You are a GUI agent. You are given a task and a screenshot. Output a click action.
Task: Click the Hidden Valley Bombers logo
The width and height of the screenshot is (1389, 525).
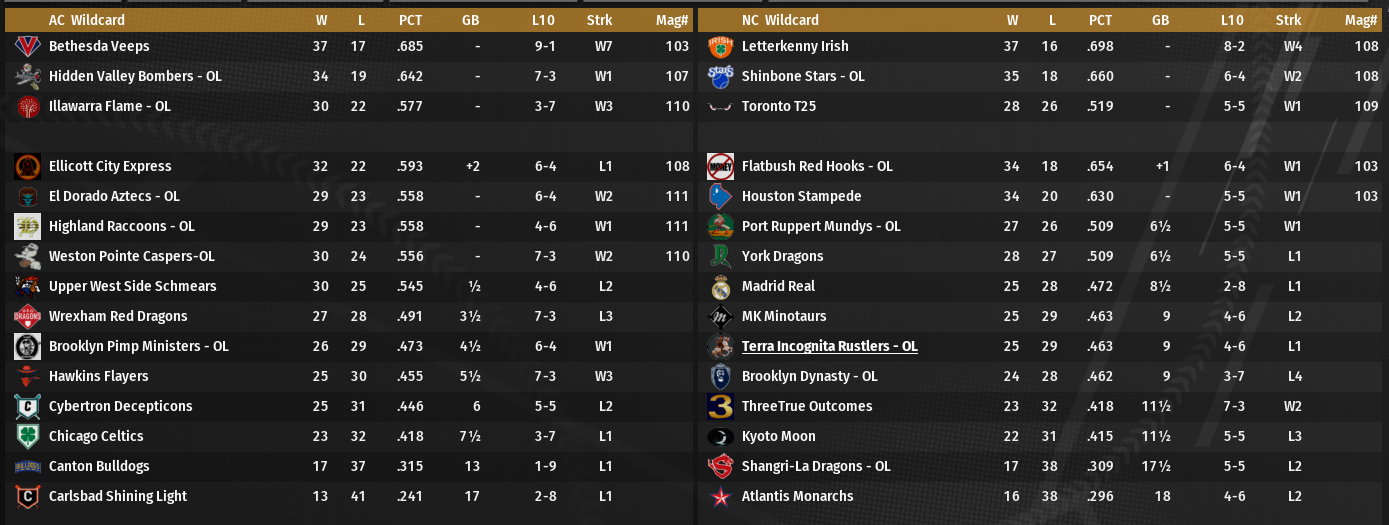pos(27,76)
